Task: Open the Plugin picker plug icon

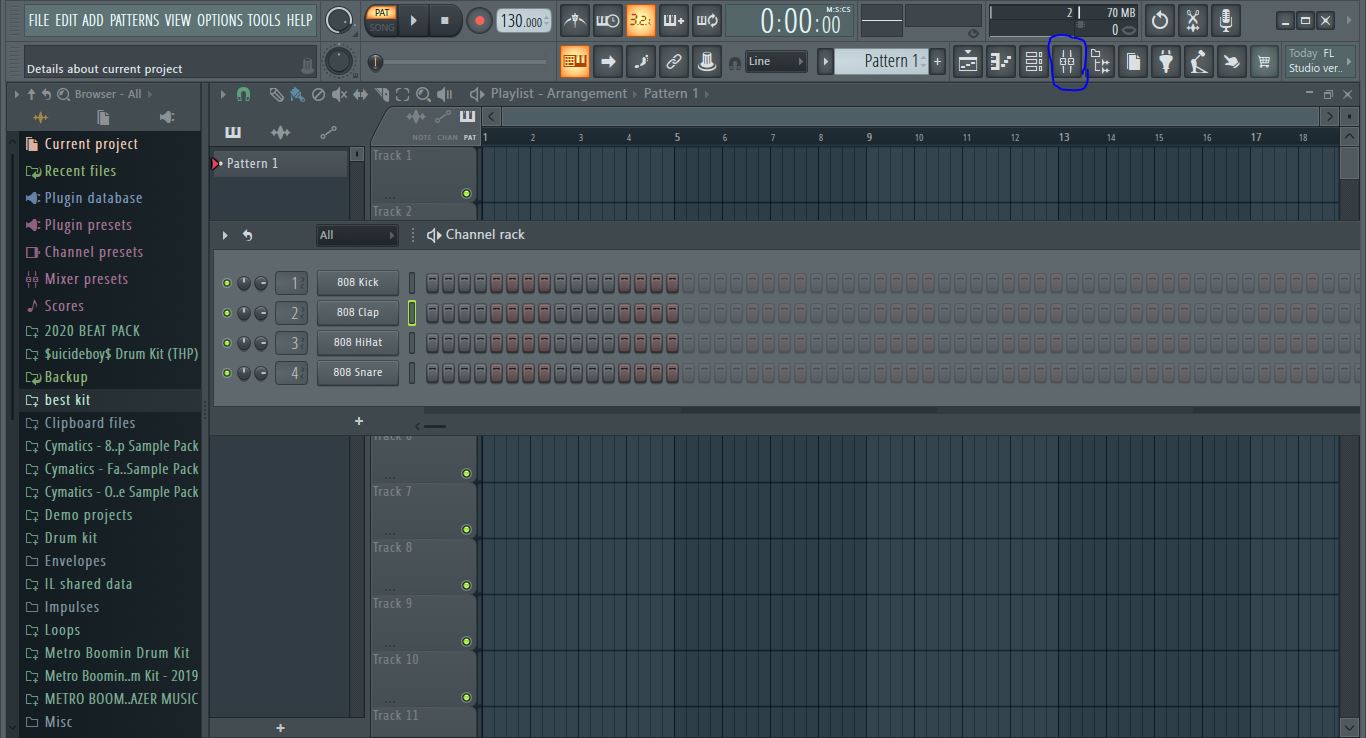Action: click(x=1165, y=62)
